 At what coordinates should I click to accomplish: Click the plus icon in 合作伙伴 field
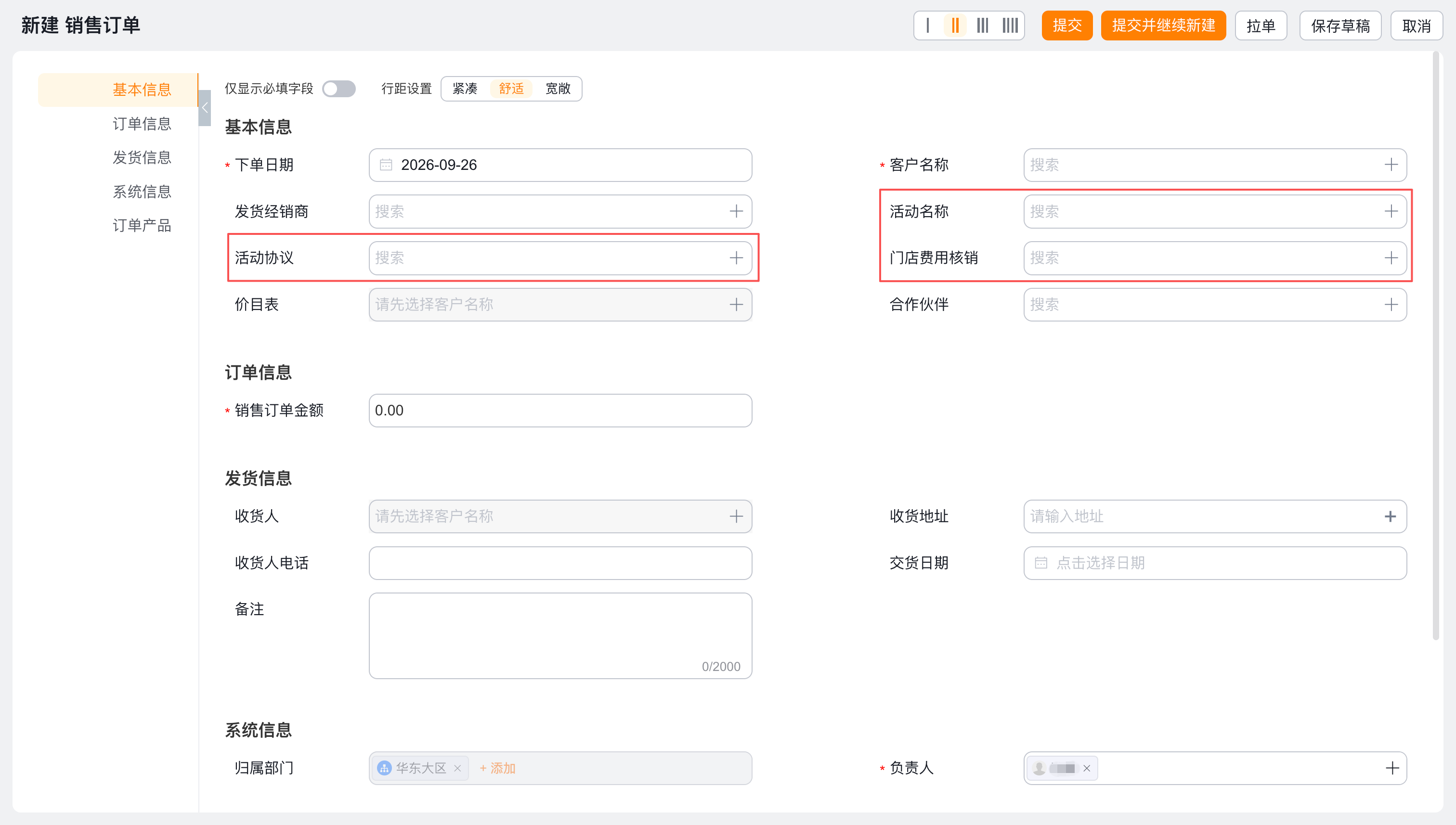coord(1391,304)
